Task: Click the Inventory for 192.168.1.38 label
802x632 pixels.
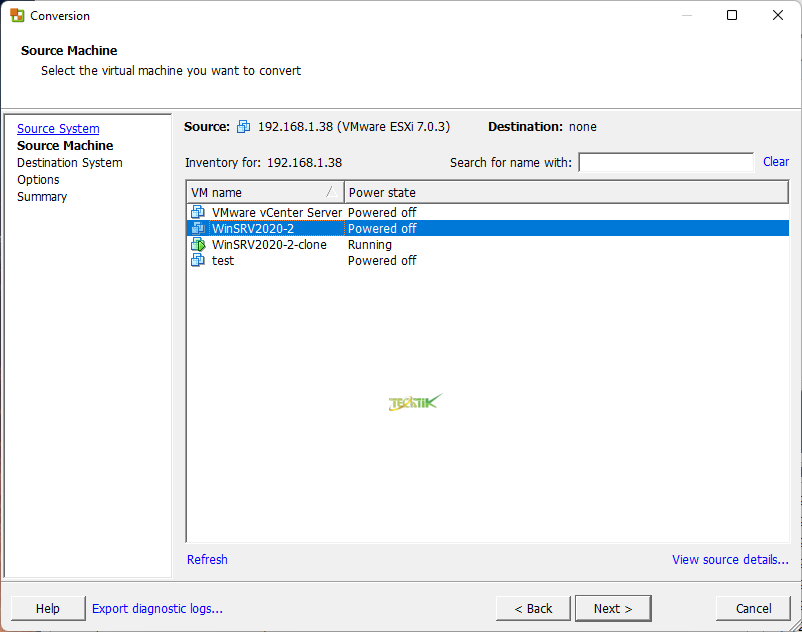Action: (263, 163)
